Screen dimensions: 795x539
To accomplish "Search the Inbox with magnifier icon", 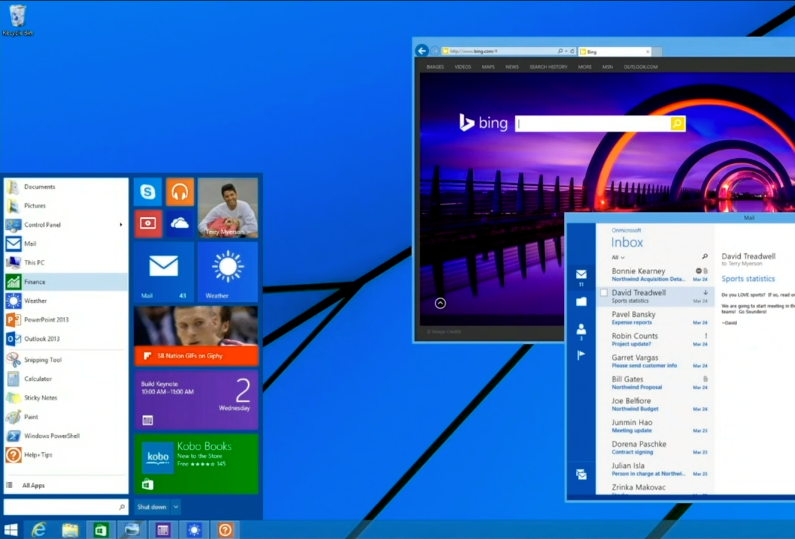I will tap(705, 257).
